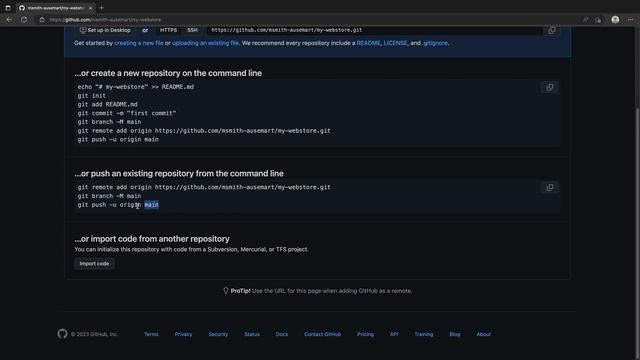
Task: Copy the create new repository commands
Action: pyautogui.click(x=550, y=87)
